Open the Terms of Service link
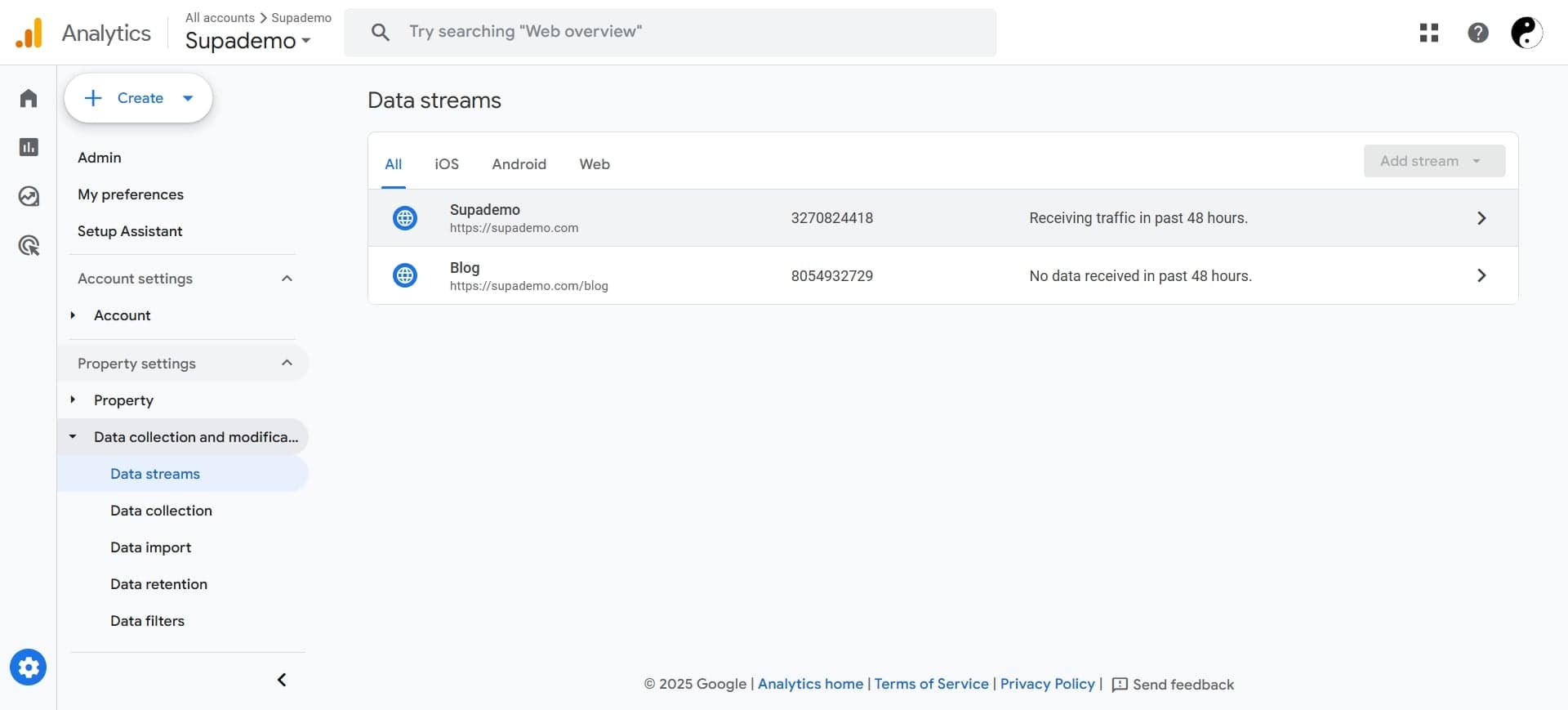The height and width of the screenshot is (710, 1568). [931, 684]
